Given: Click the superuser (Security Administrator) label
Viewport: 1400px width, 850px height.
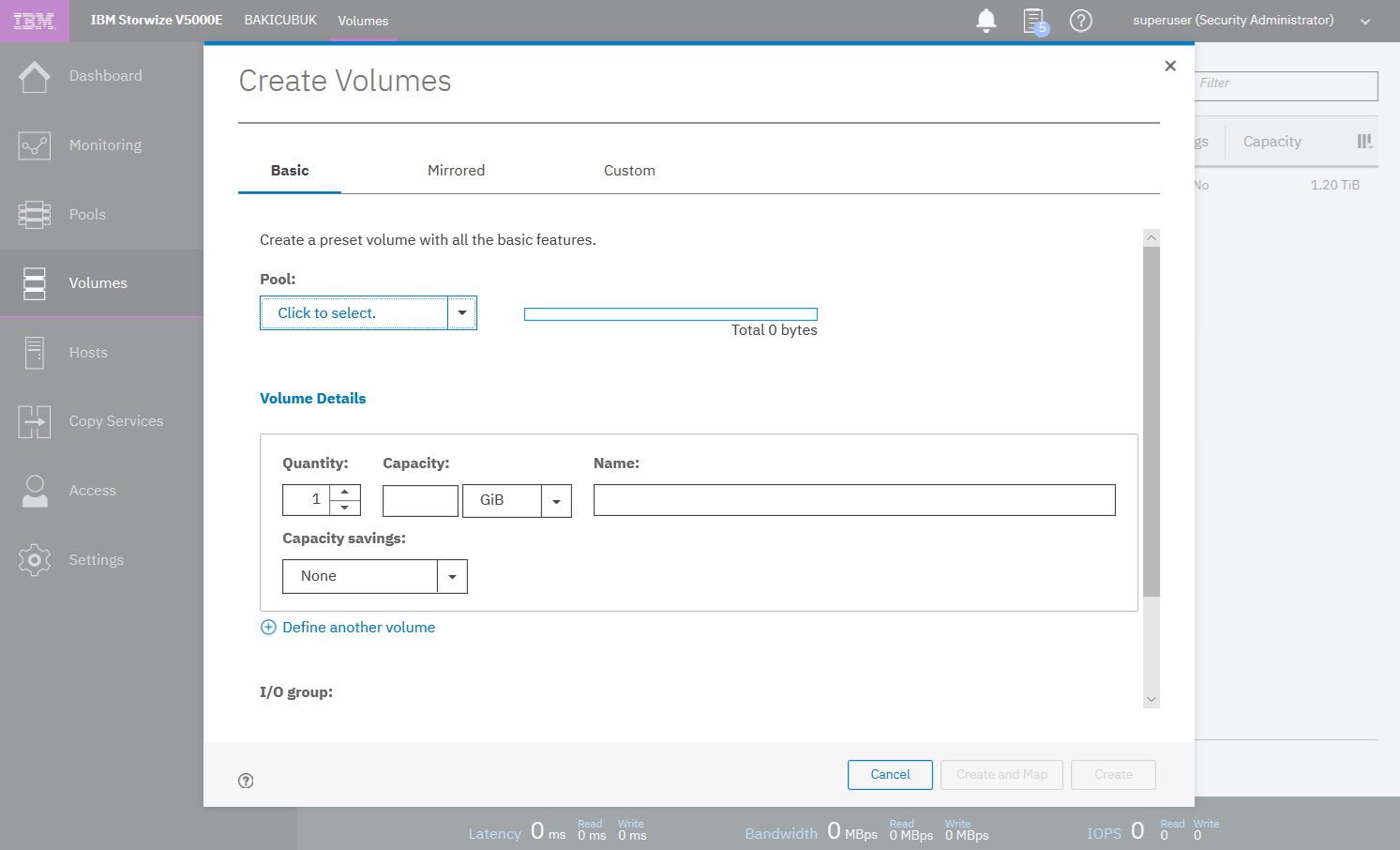Looking at the screenshot, I should [1233, 20].
